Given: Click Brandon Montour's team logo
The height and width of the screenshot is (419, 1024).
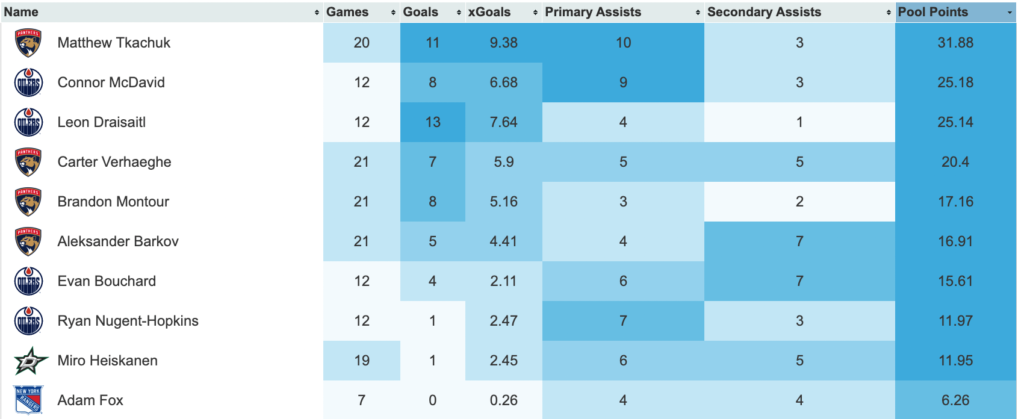Looking at the screenshot, I should point(28,202).
